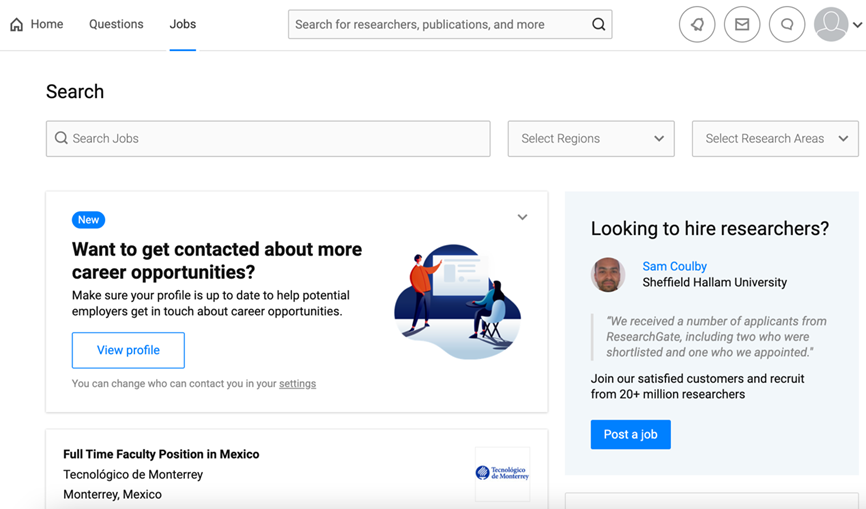Open the messages envelope icon
Viewport: 866px width, 509px height.
[742, 25]
